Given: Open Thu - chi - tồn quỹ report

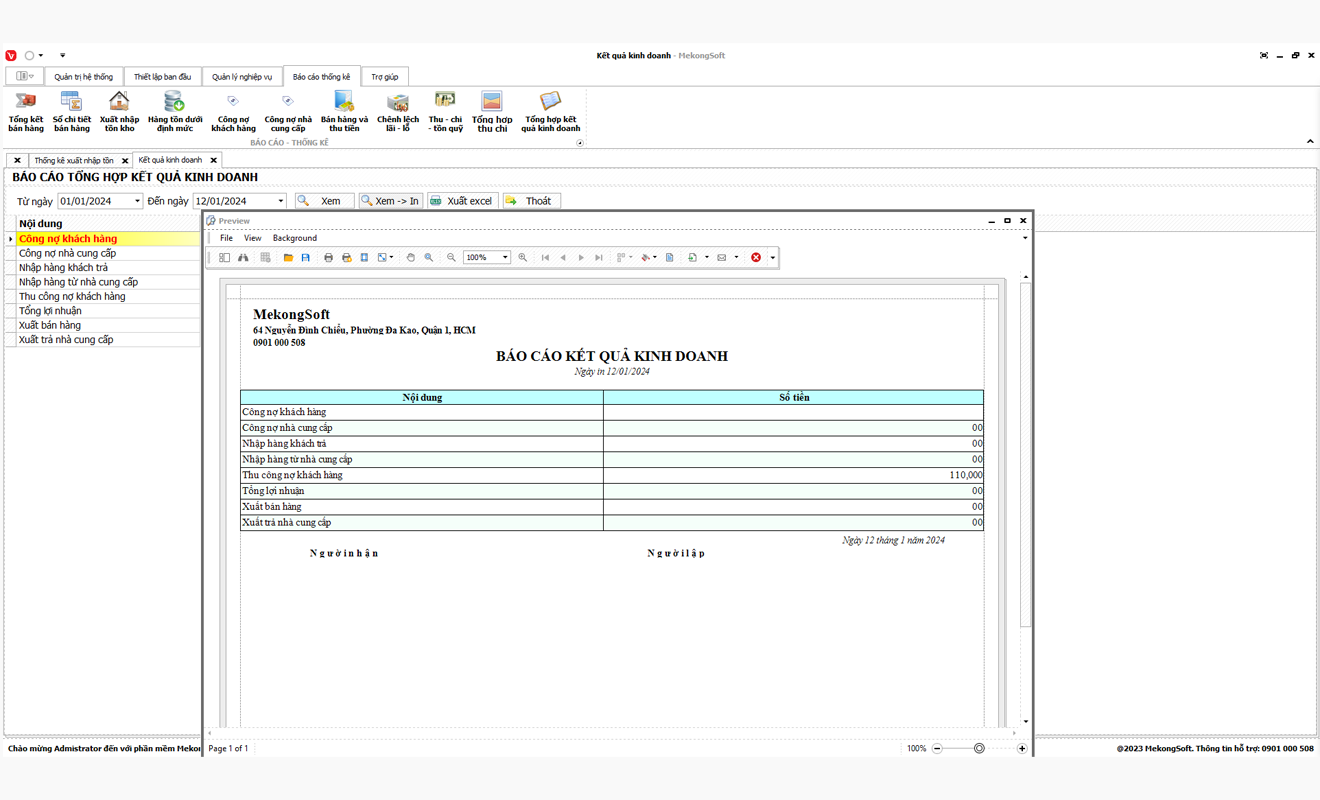Looking at the screenshot, I should point(445,111).
